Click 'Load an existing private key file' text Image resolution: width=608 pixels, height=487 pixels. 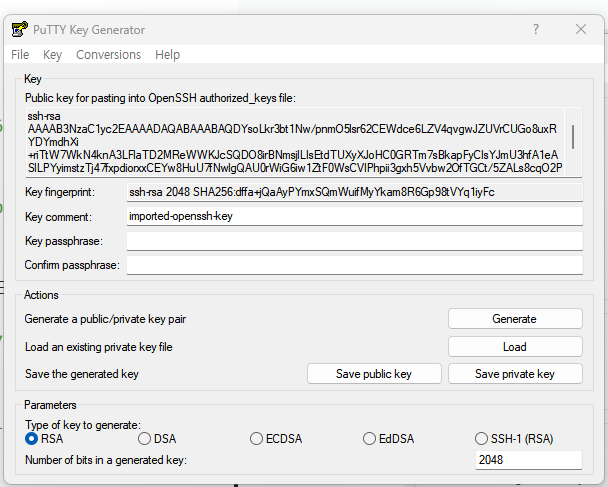98,347
